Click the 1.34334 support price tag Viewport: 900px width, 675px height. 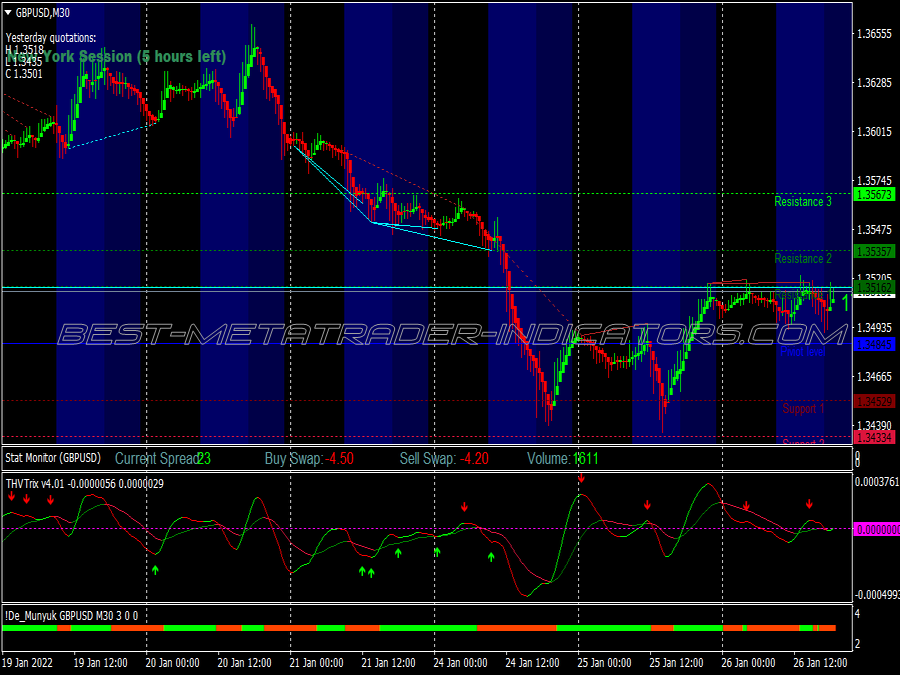[874, 437]
